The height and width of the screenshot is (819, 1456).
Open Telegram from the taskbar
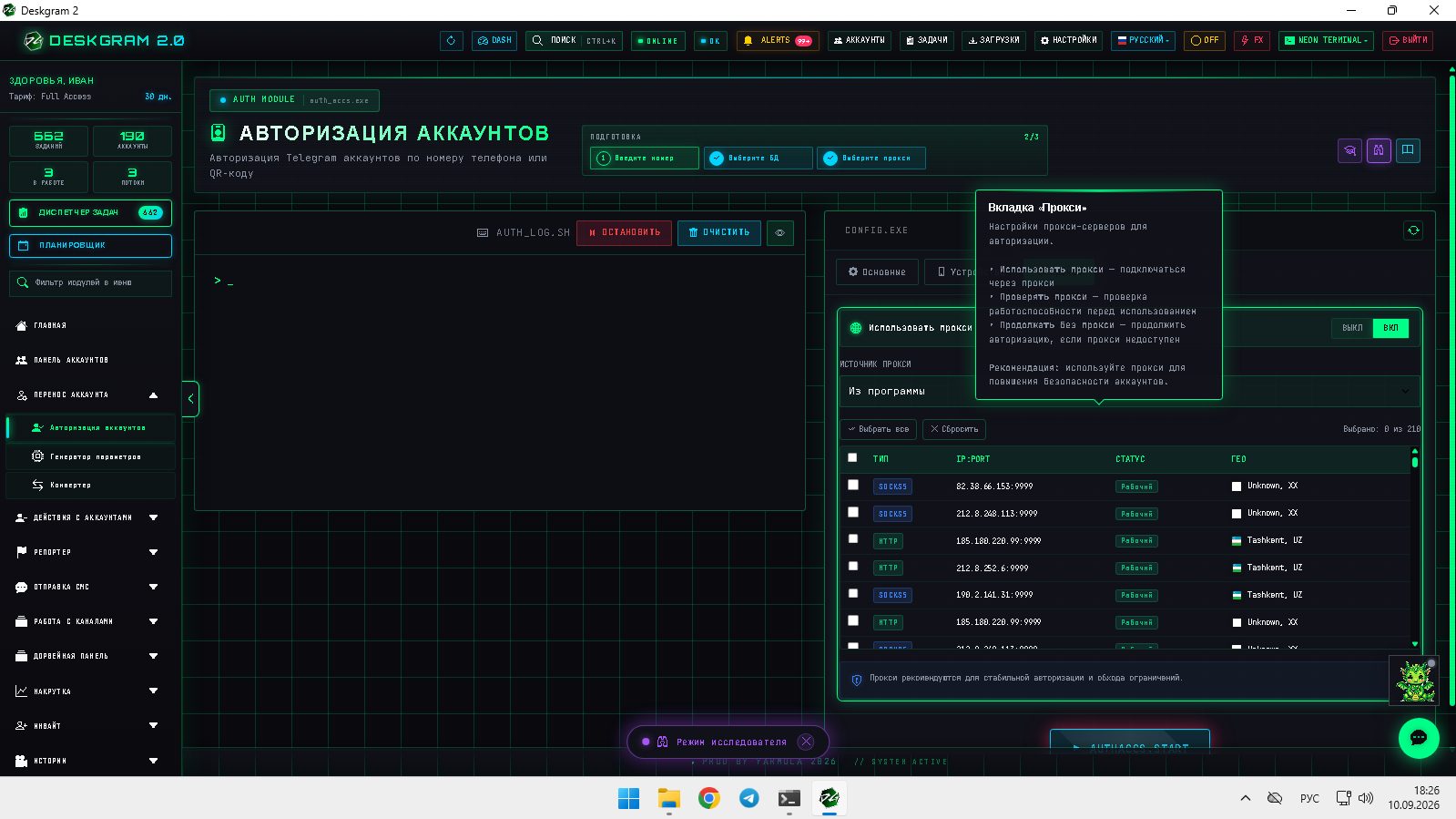pyautogui.click(x=748, y=798)
